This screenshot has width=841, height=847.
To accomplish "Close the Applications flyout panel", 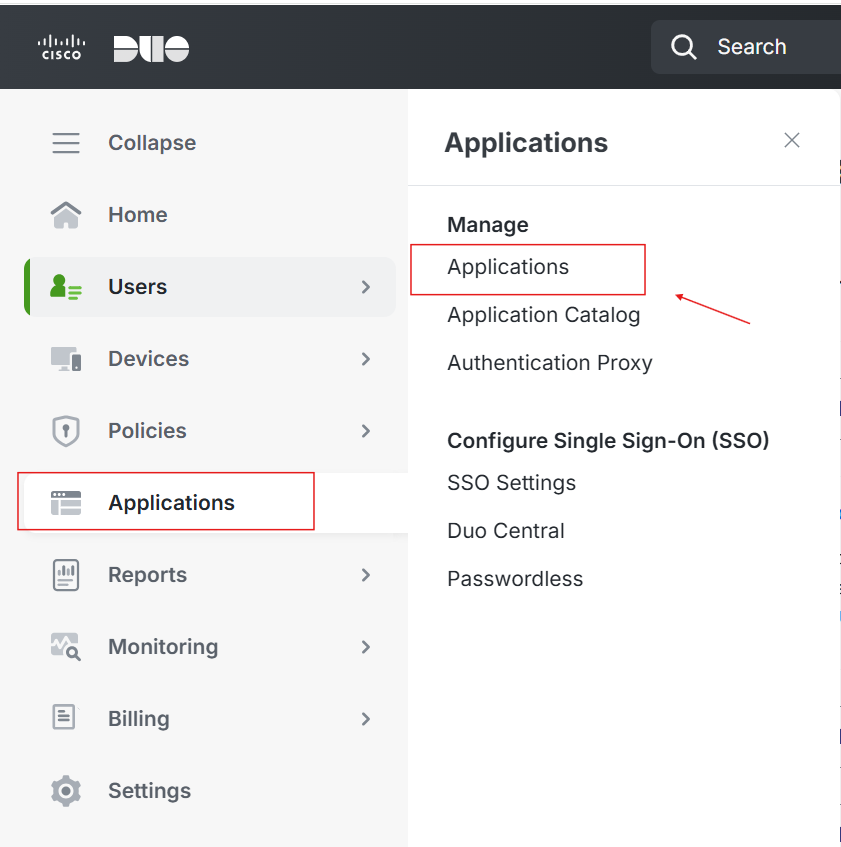I will [792, 140].
